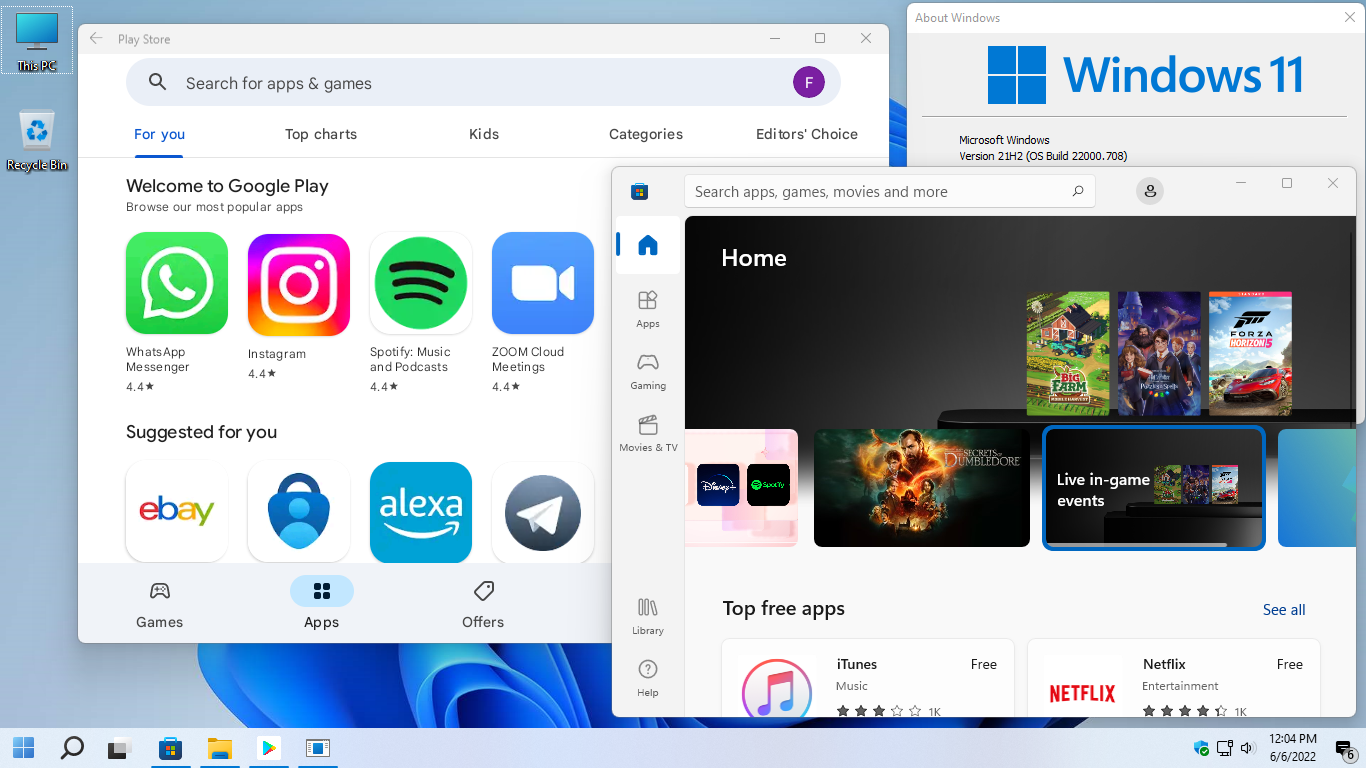
Task: Open Task View on the taskbar
Action: coord(121,747)
